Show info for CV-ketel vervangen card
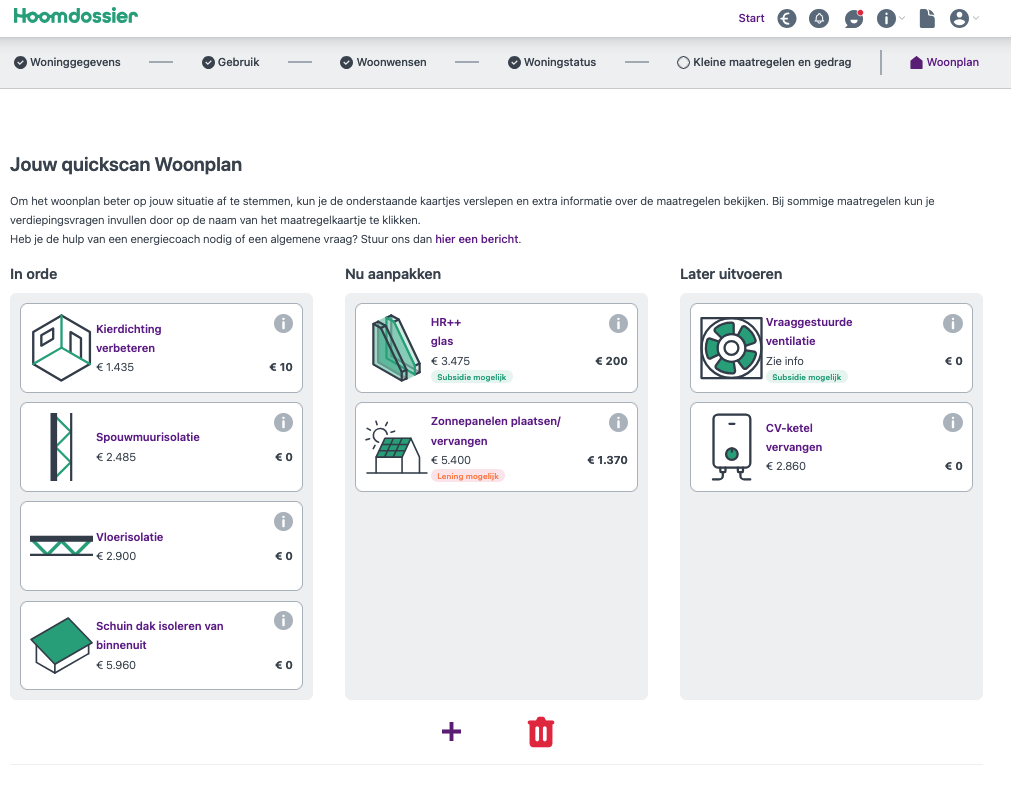1011x789 pixels. pos(952,422)
